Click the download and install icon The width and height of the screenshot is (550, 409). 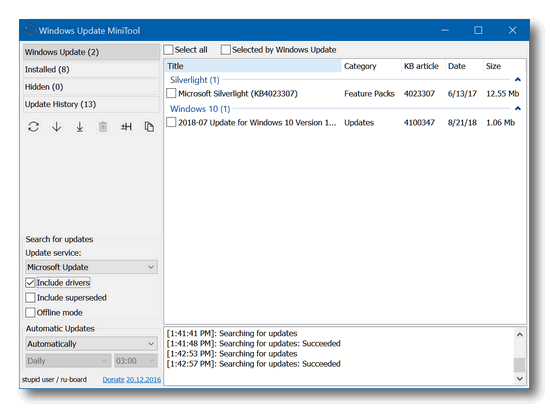click(x=80, y=127)
